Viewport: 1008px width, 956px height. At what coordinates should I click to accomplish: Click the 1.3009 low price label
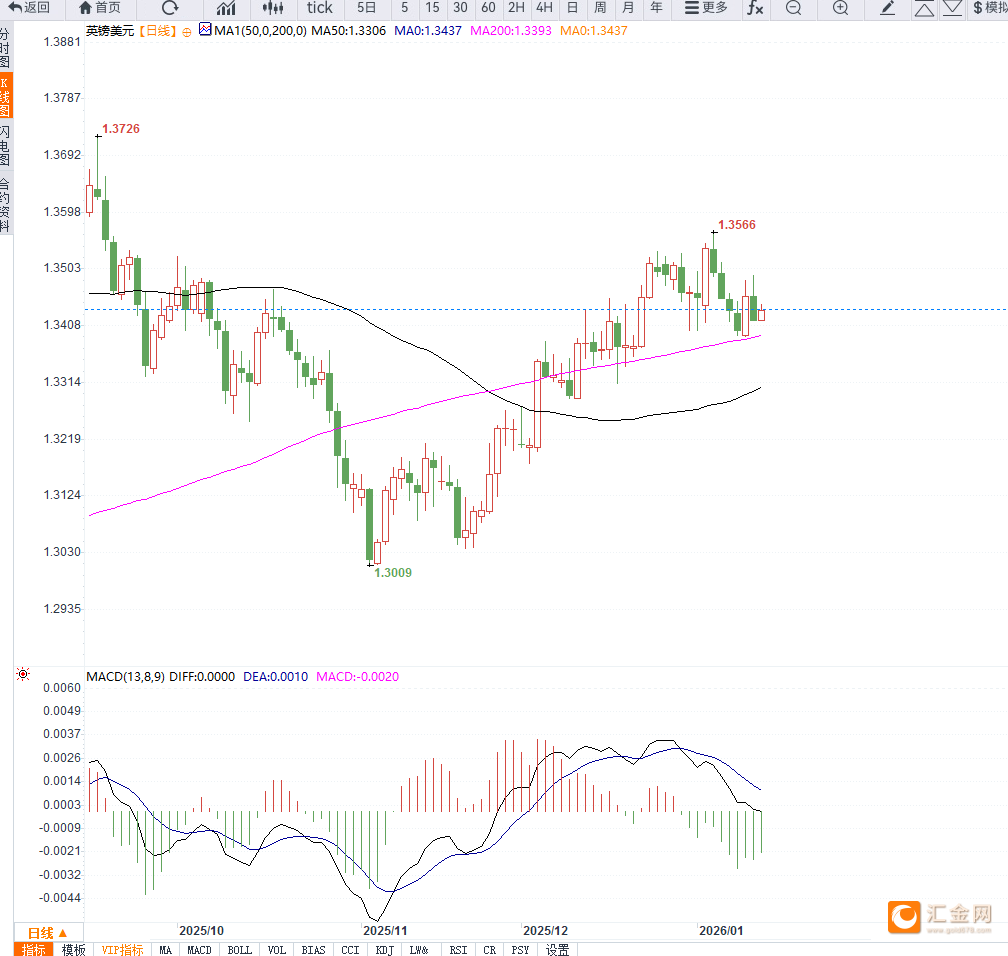click(393, 572)
